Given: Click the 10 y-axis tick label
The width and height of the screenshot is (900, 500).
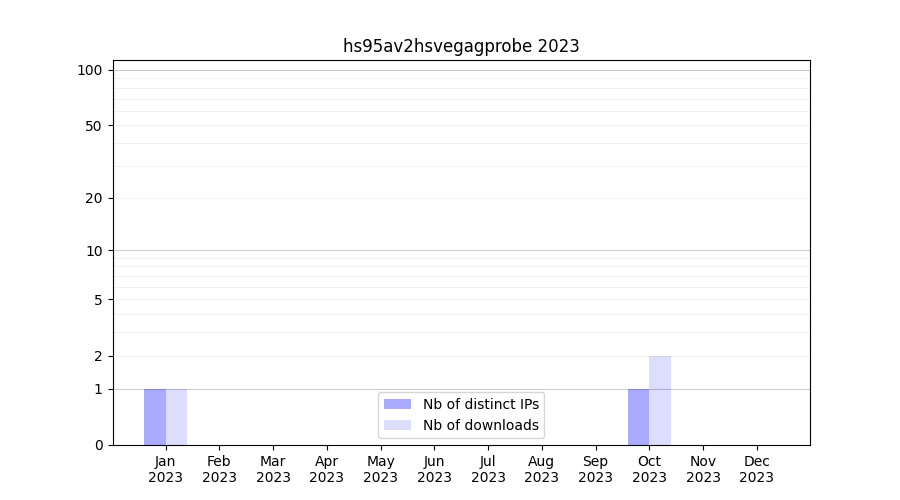Looking at the screenshot, I should tap(94, 251).
